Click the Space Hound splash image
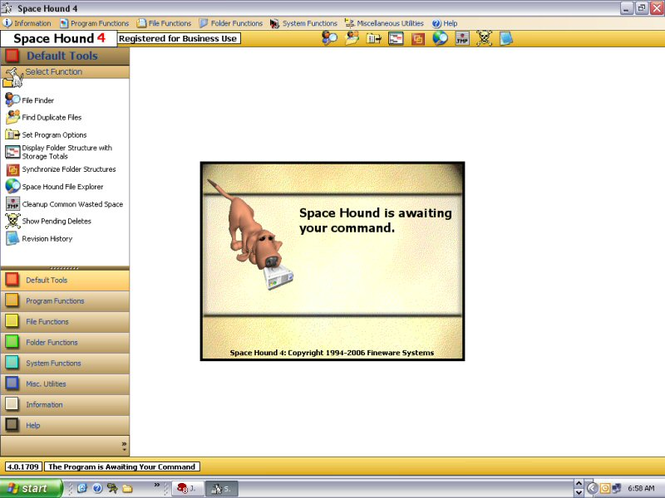The width and height of the screenshot is (665, 498). [x=332, y=261]
